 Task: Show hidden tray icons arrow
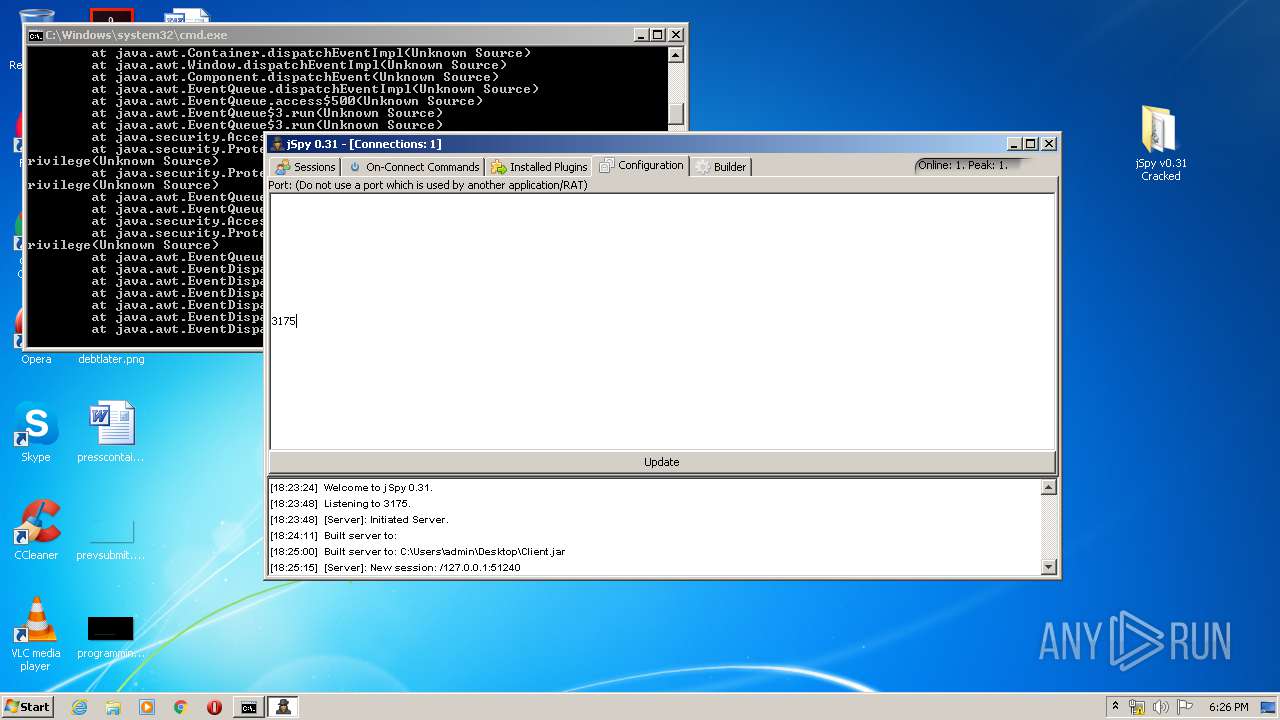click(x=1115, y=706)
